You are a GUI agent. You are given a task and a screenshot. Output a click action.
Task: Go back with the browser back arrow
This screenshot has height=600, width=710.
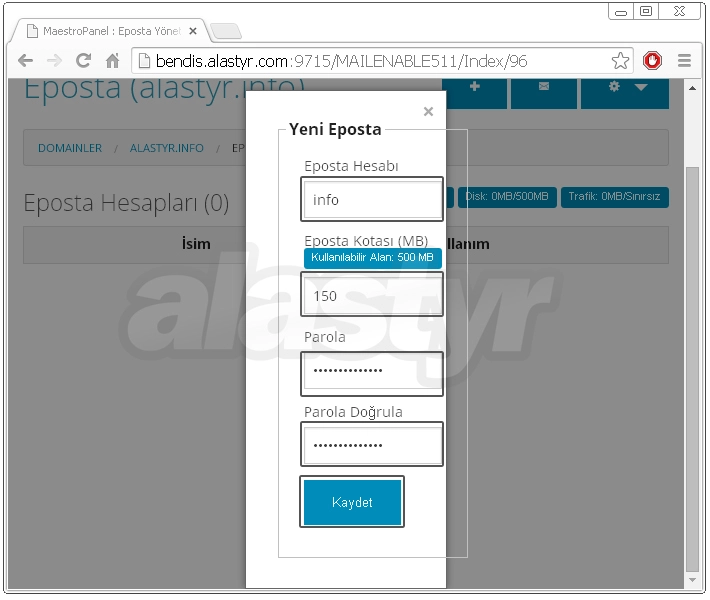pyautogui.click(x=25, y=60)
